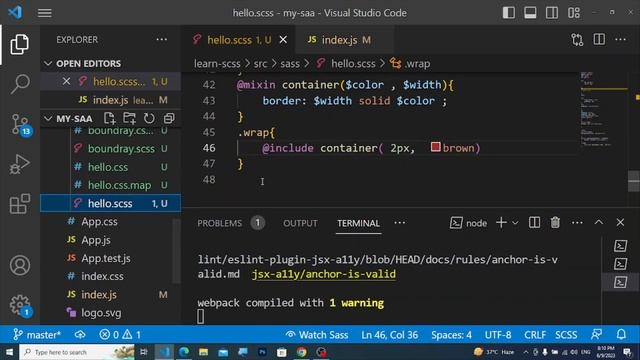Change line ending CRLF in status bar
The image size is (640, 360).
[535, 335]
